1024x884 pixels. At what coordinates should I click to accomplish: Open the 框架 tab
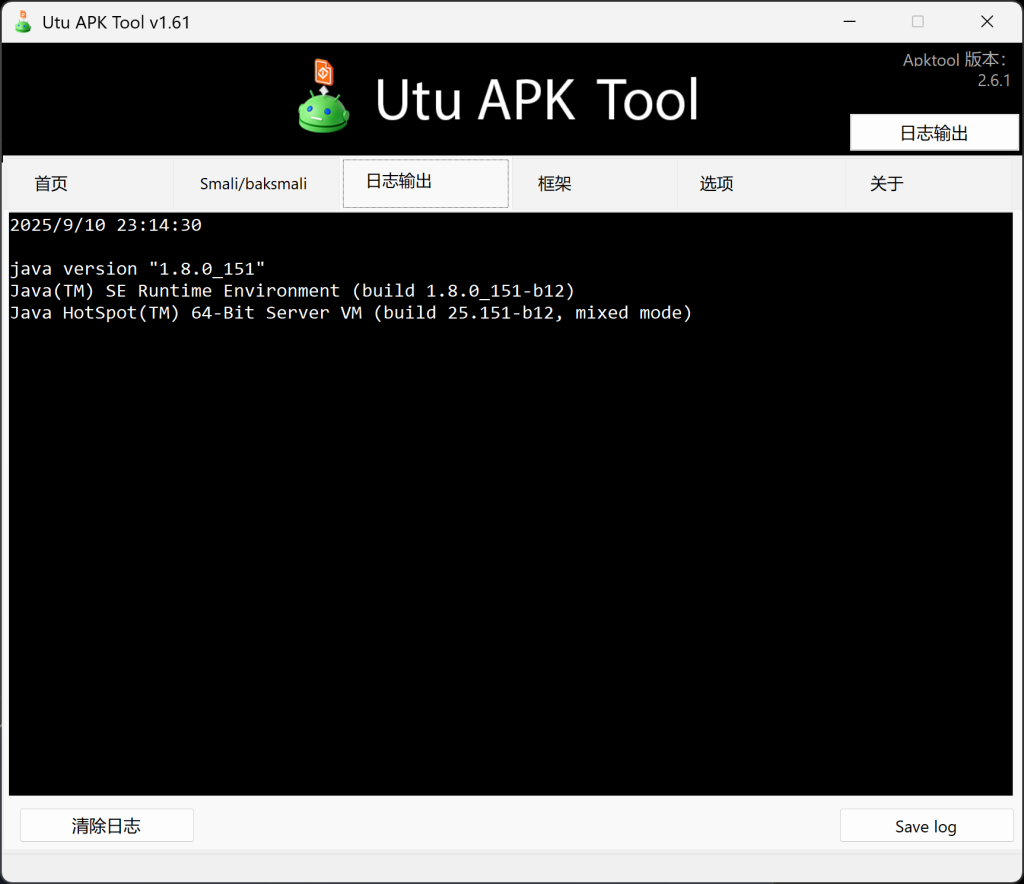[594, 183]
